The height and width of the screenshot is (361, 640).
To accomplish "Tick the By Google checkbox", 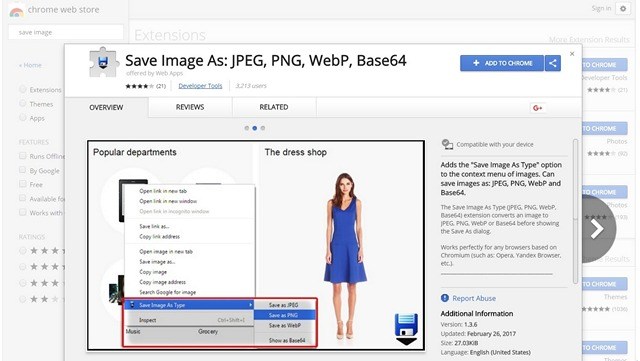I will click(x=23, y=170).
